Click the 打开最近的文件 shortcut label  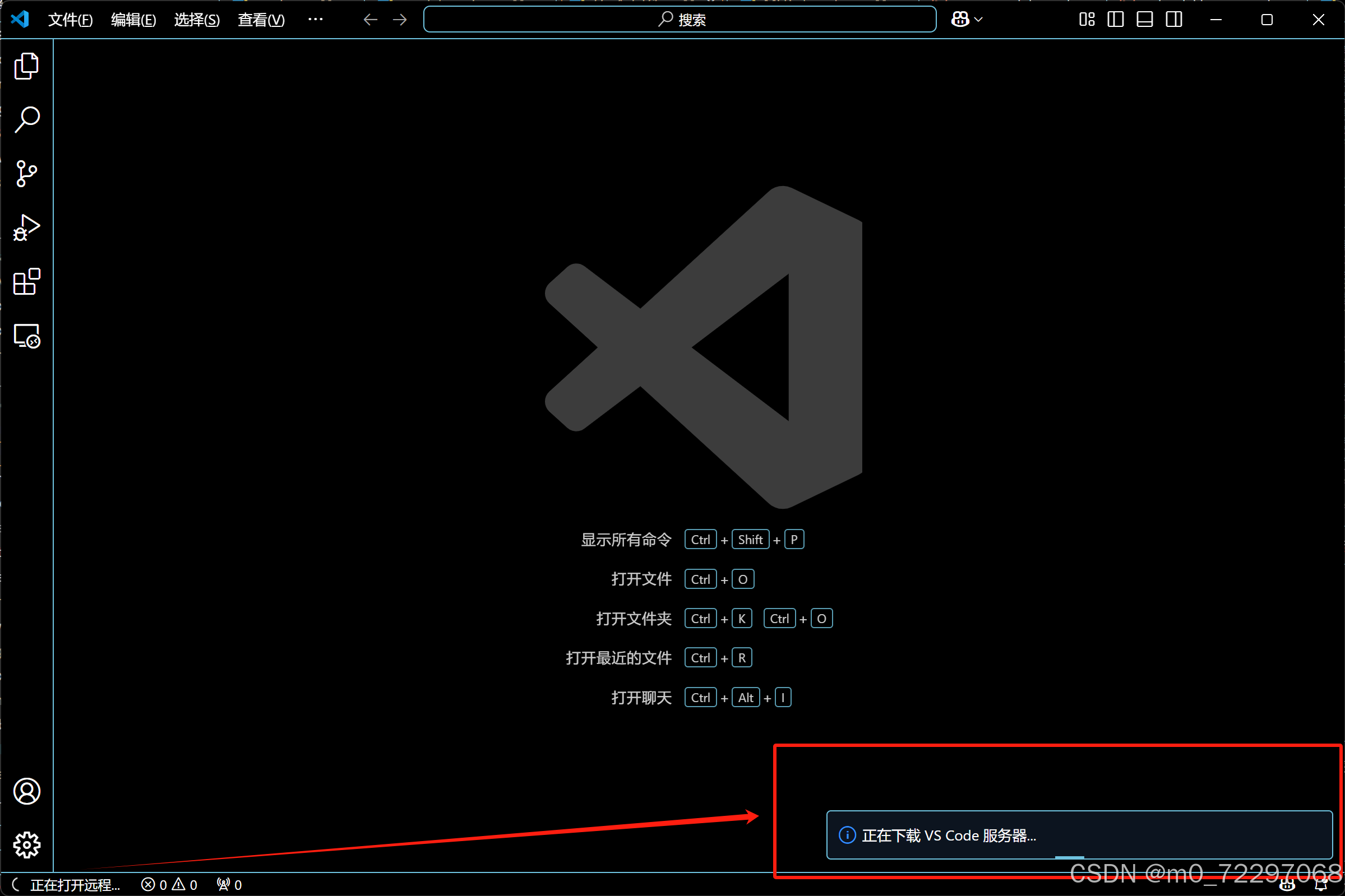[x=618, y=658]
